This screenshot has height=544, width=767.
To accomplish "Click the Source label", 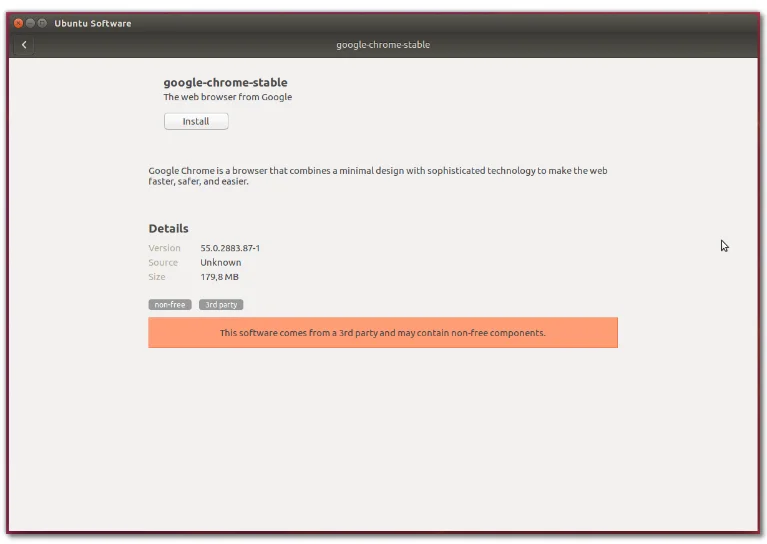I will pos(163,262).
